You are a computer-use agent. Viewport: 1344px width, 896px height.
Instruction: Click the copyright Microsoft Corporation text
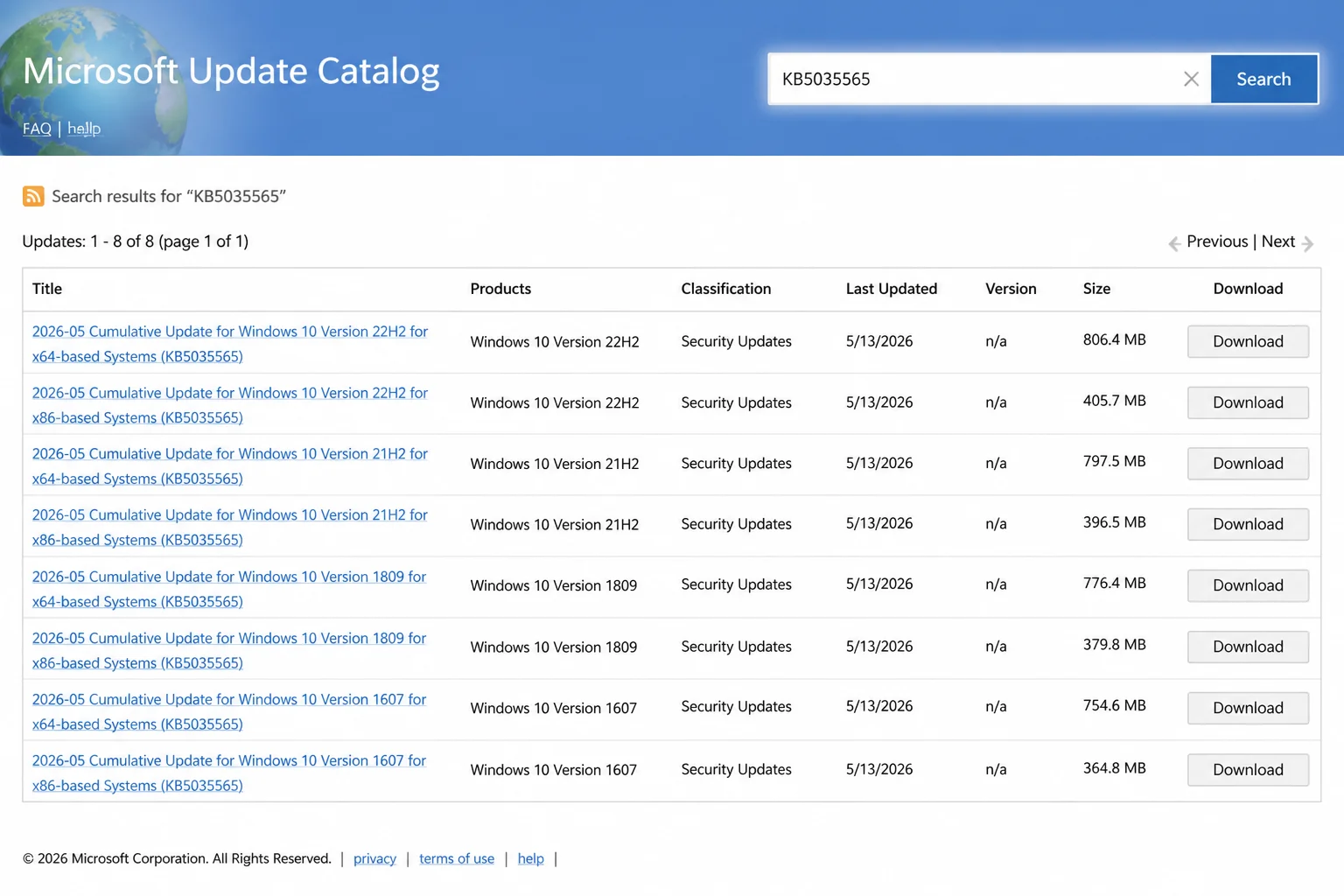coord(177,858)
